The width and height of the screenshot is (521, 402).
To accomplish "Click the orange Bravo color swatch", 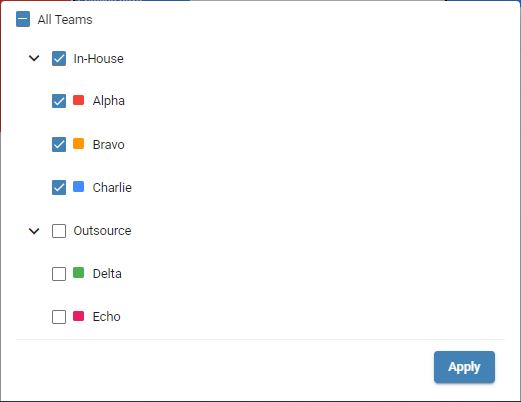I will 79,144.
